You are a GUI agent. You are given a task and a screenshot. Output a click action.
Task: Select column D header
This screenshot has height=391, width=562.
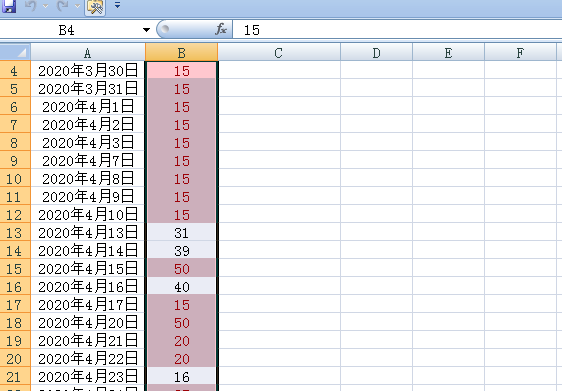[x=376, y=52]
